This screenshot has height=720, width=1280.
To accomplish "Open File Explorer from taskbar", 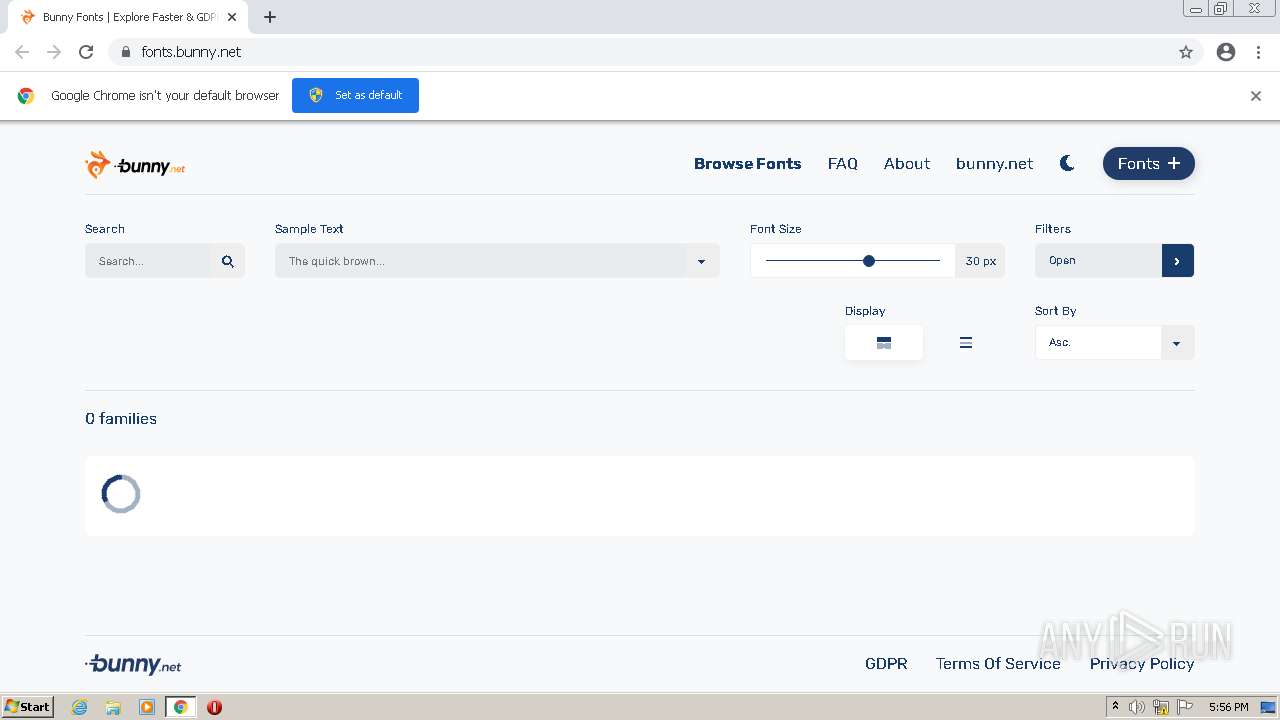I will click(113, 707).
